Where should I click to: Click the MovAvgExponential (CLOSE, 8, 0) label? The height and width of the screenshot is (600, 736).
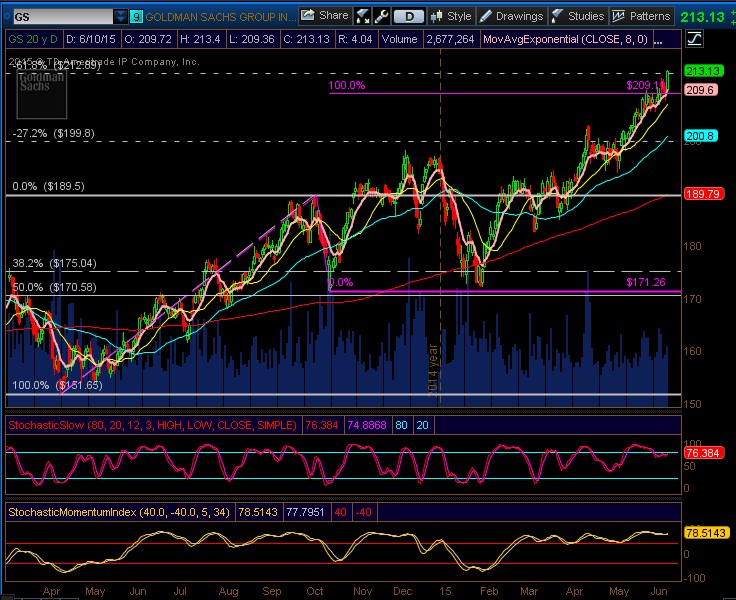(x=565, y=39)
